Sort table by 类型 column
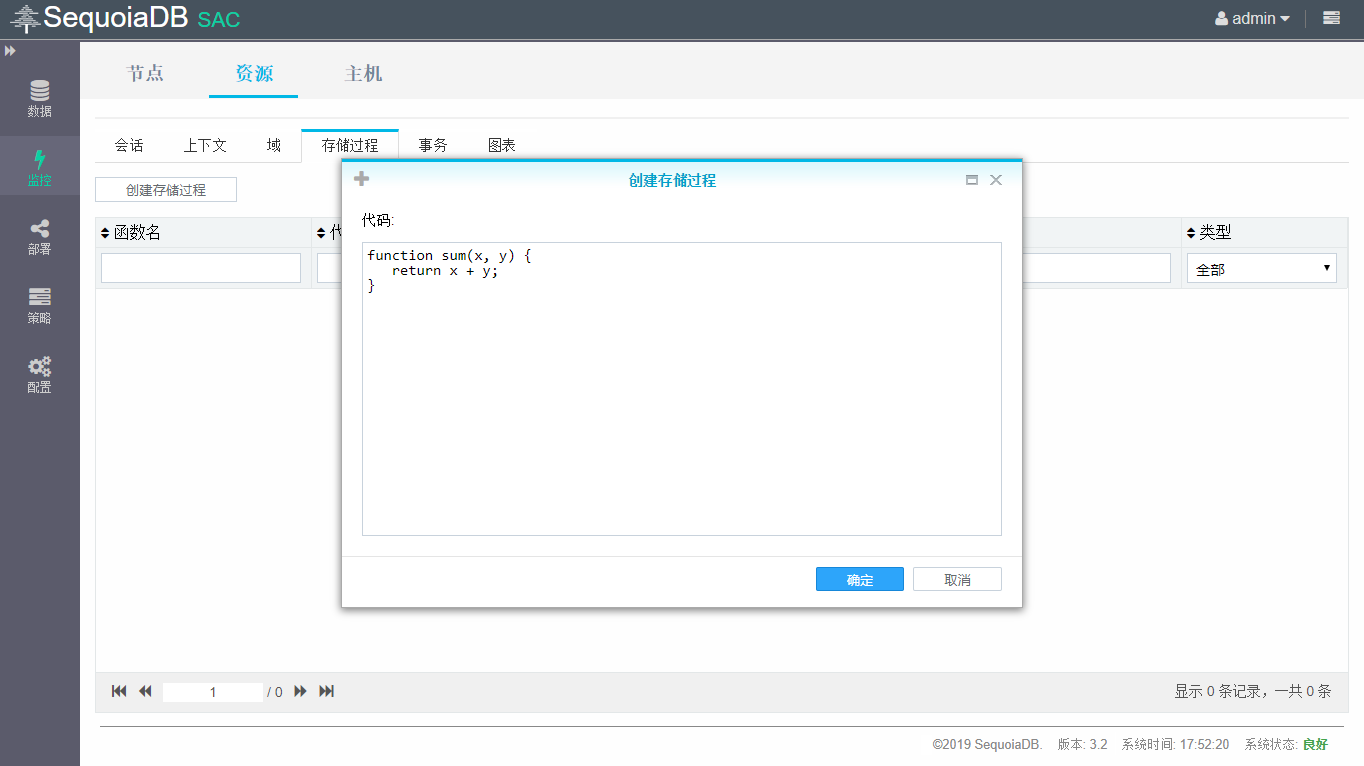Image resolution: width=1364 pixels, height=766 pixels. [x=1192, y=233]
